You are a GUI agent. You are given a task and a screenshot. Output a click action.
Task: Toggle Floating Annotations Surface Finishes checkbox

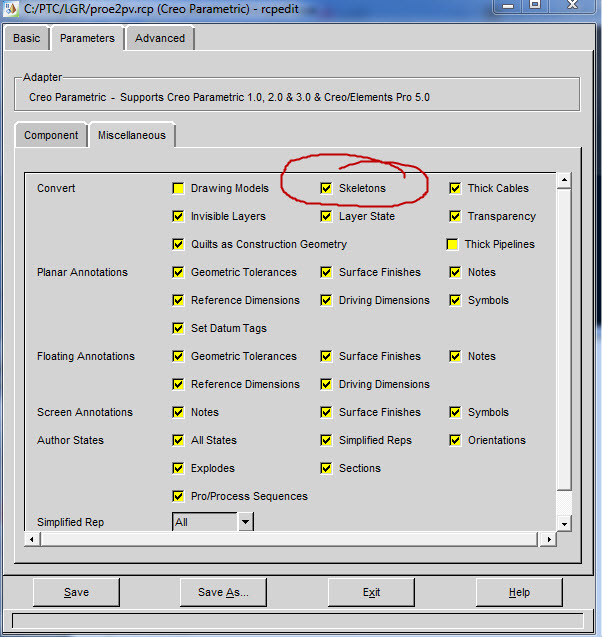[326, 356]
